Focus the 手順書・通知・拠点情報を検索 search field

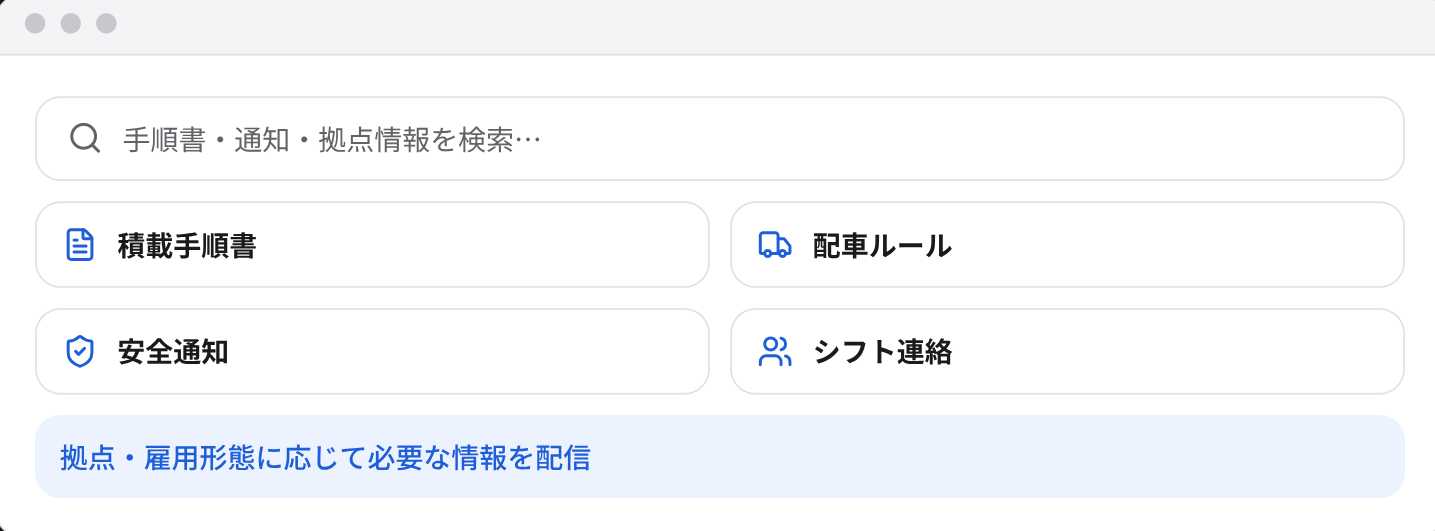pyautogui.click(x=720, y=139)
